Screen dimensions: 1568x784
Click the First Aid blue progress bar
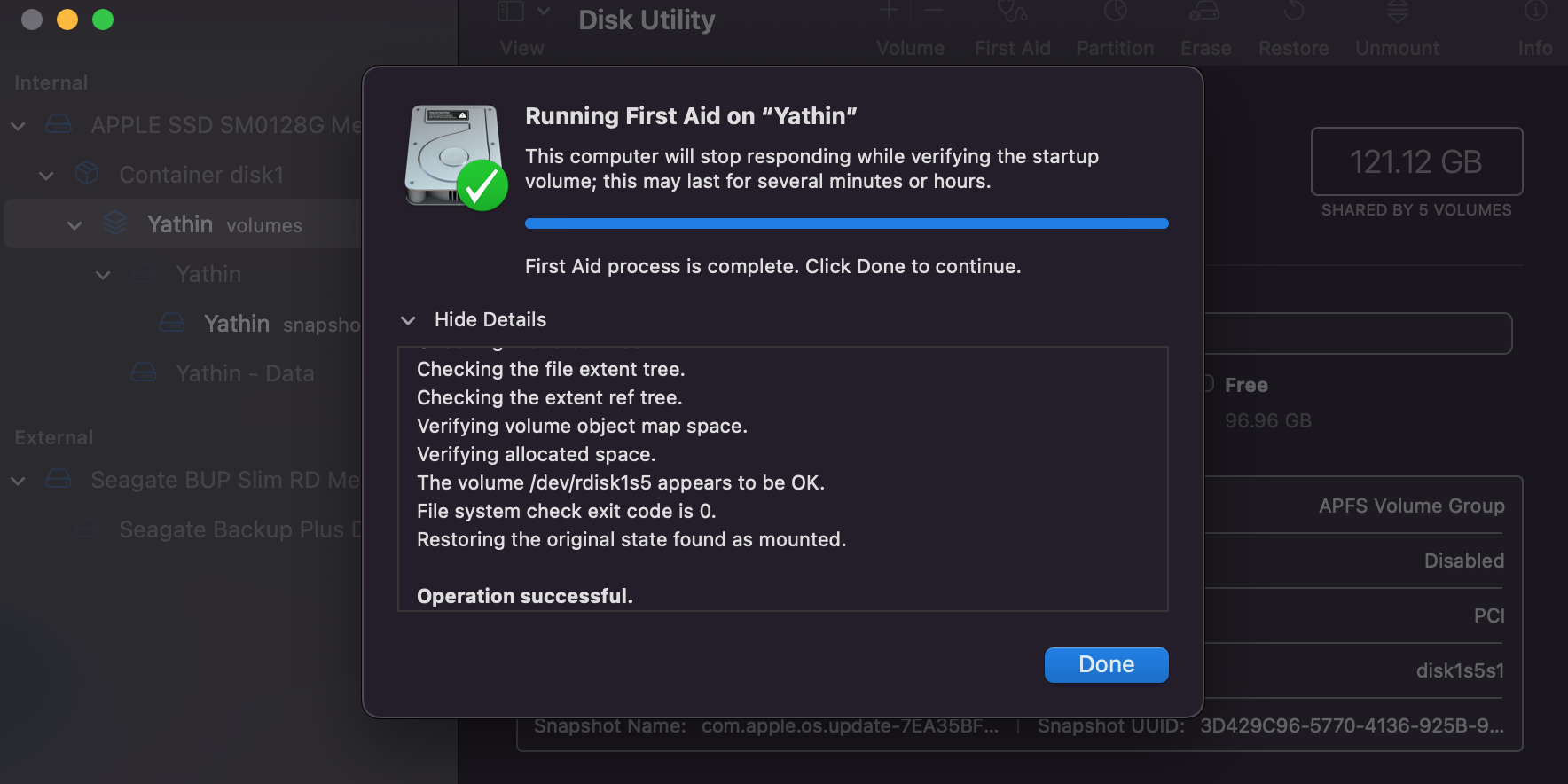846,223
